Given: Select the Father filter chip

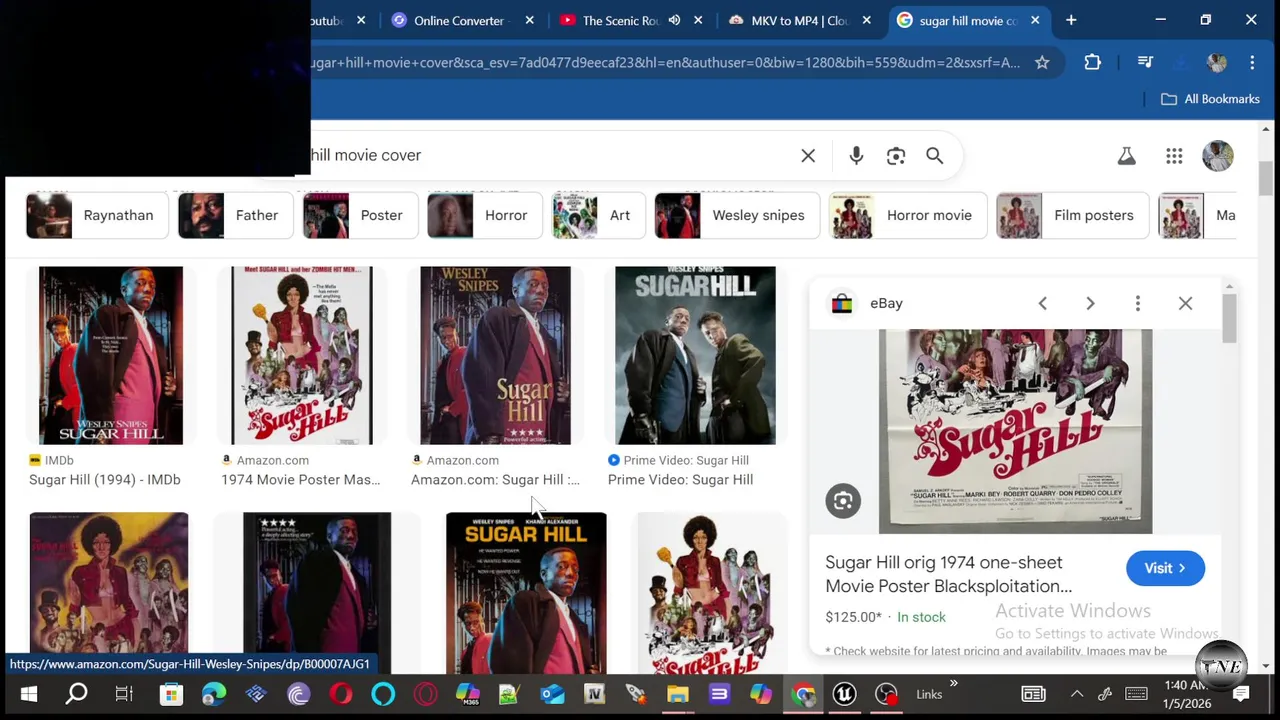Looking at the screenshot, I should 235,215.
